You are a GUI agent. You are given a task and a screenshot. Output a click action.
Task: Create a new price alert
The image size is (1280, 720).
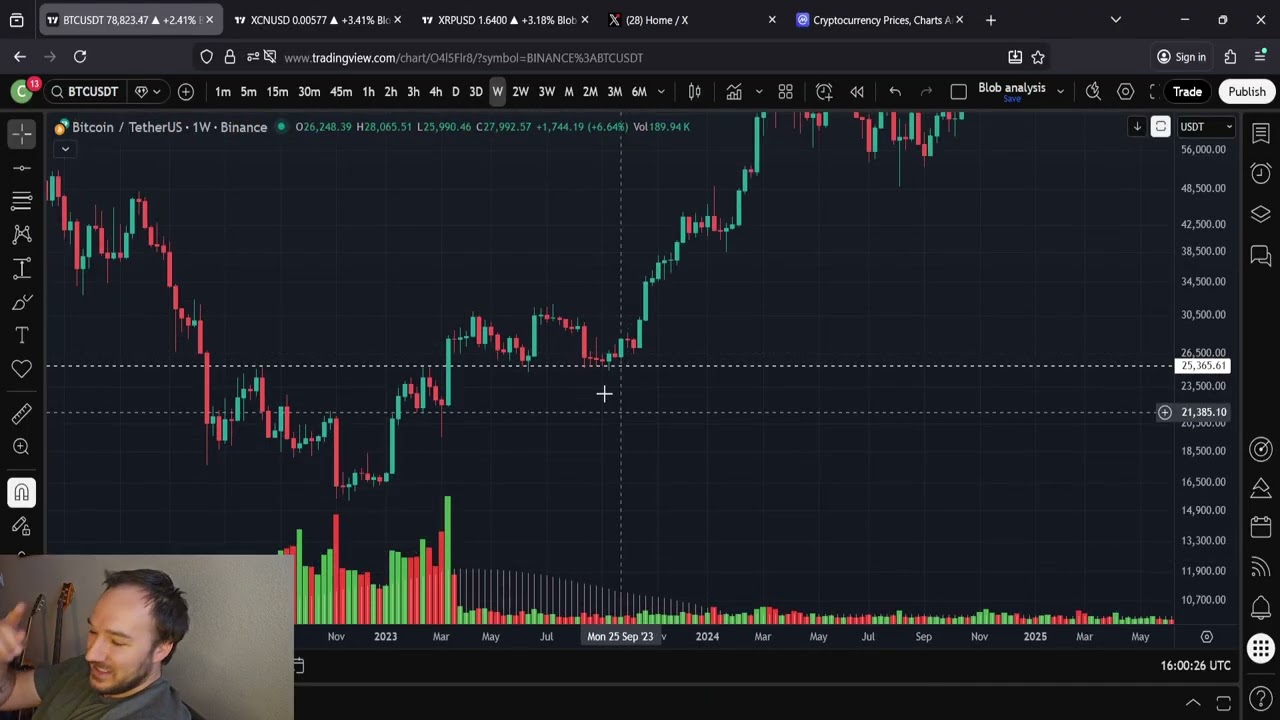(824, 92)
